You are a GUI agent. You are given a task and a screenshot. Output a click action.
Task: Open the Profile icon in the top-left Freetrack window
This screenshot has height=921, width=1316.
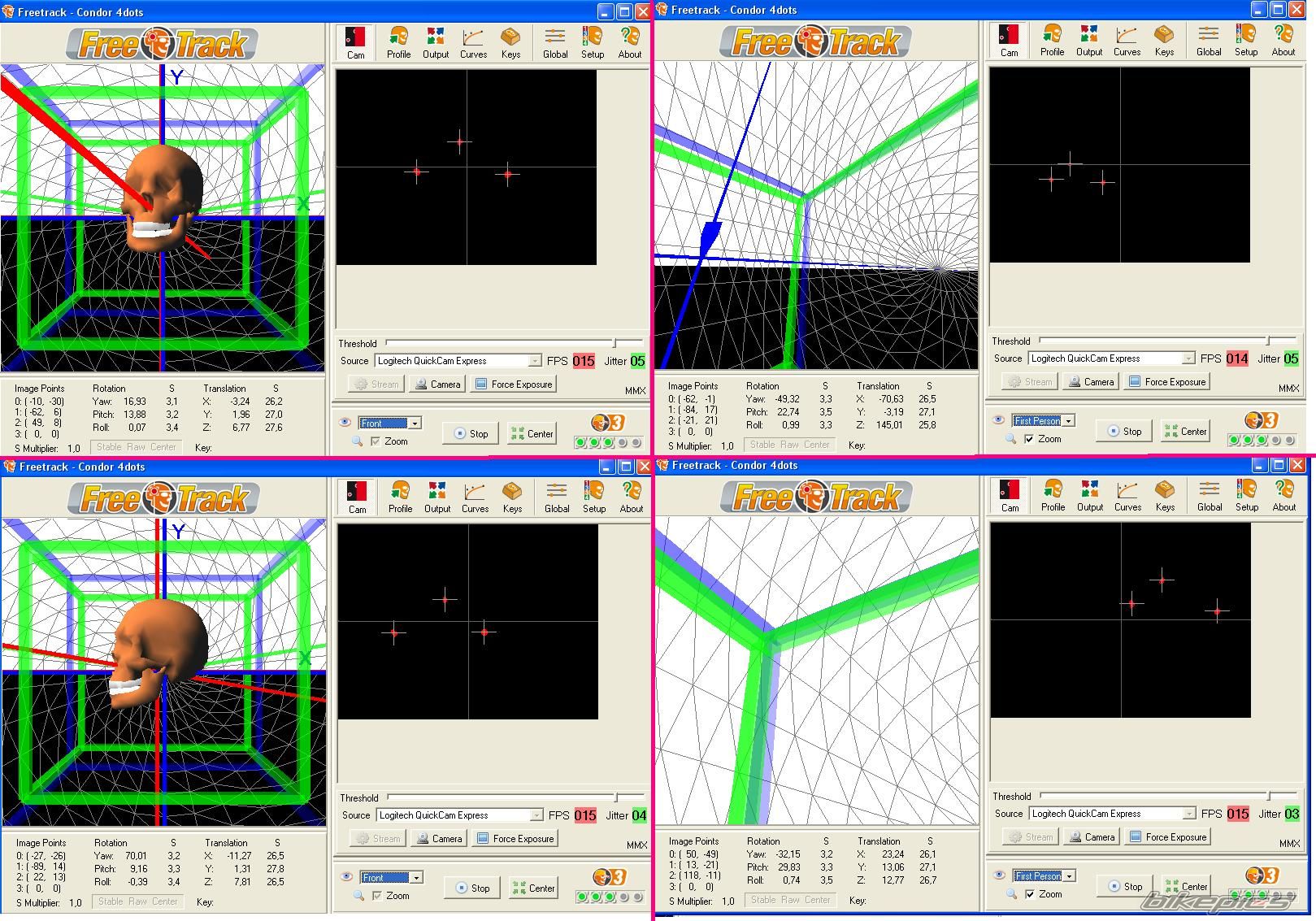[398, 42]
